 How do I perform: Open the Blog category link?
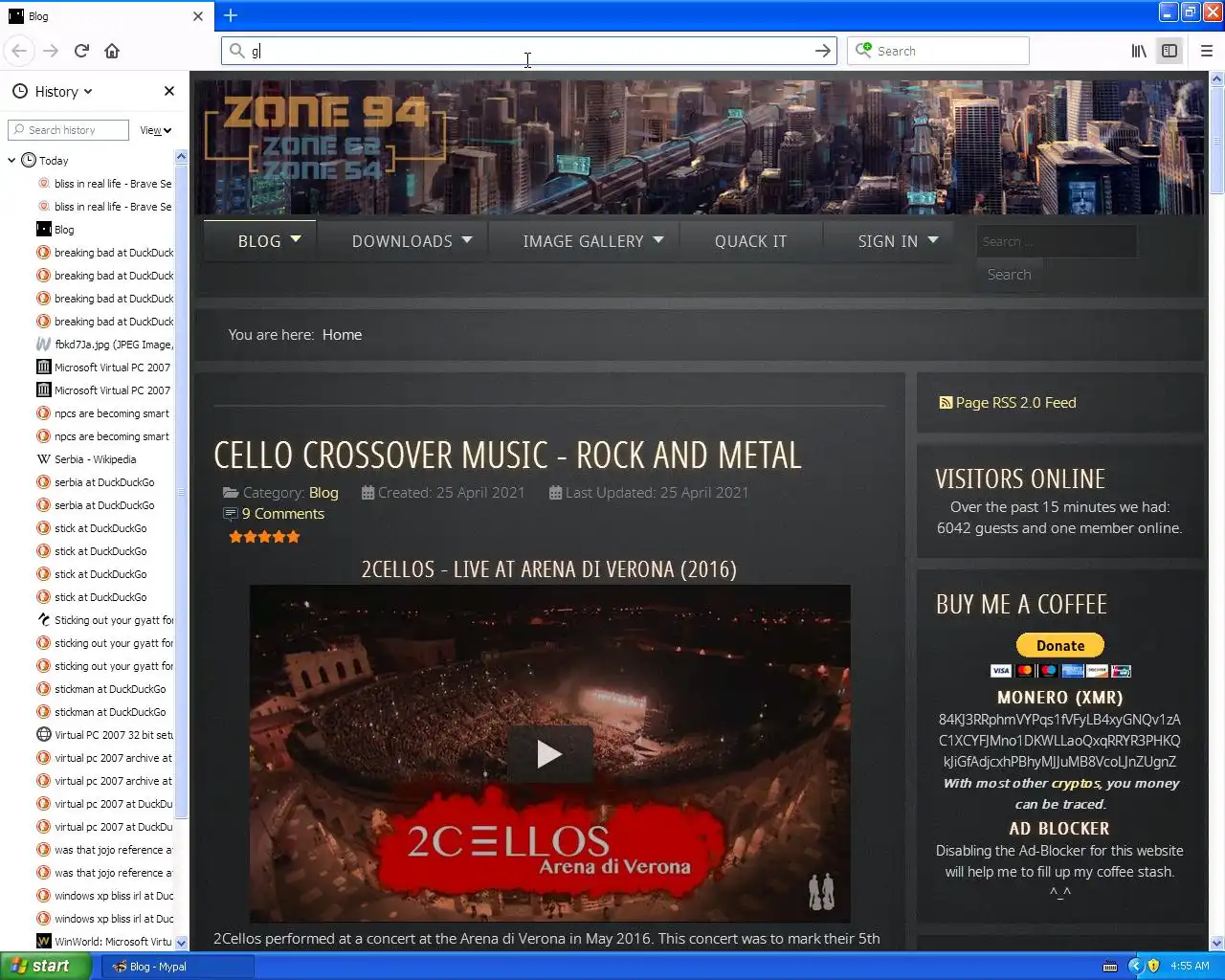(323, 493)
